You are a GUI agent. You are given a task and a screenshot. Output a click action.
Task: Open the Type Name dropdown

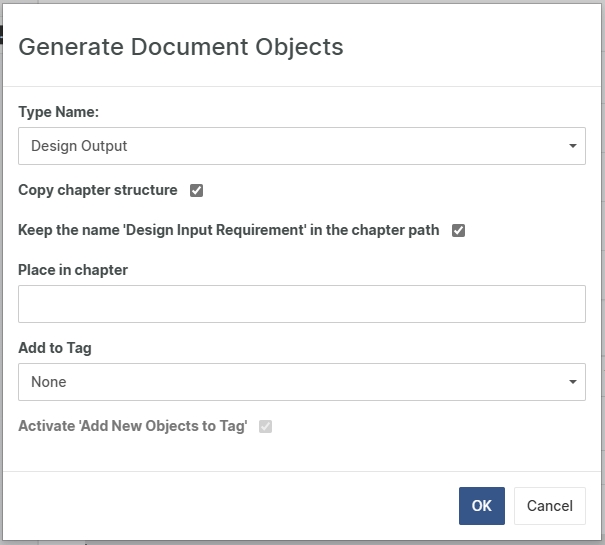click(301, 146)
